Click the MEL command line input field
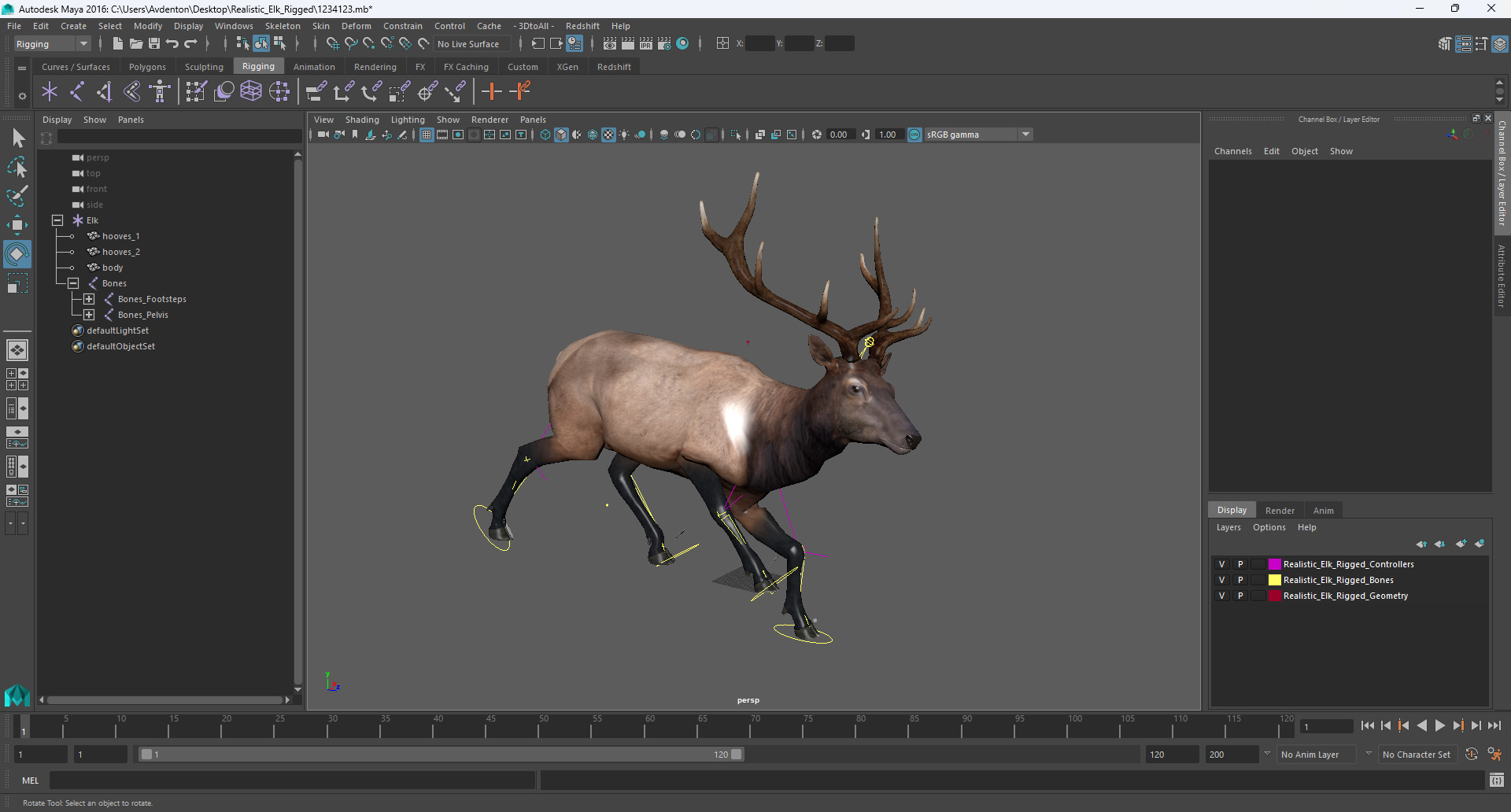Image resolution: width=1511 pixels, height=812 pixels. click(292, 781)
